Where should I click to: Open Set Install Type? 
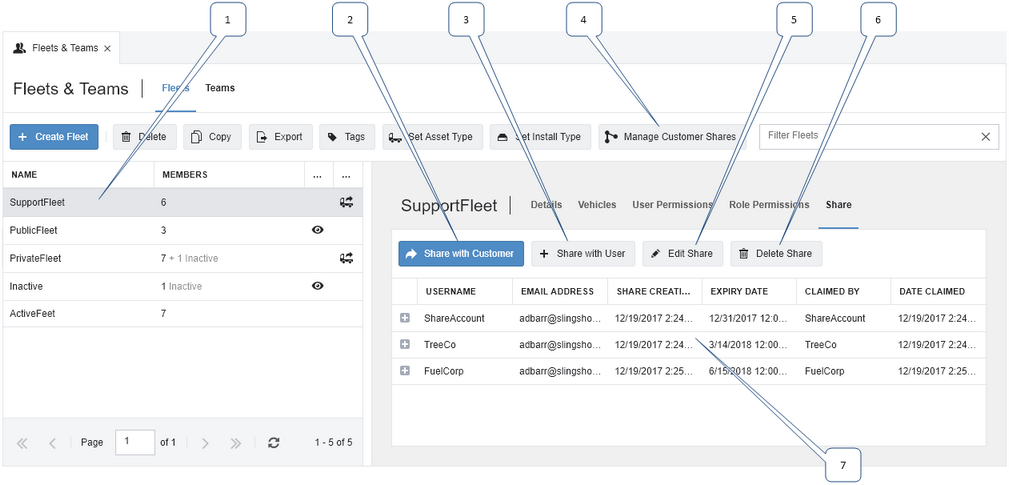click(x=540, y=137)
